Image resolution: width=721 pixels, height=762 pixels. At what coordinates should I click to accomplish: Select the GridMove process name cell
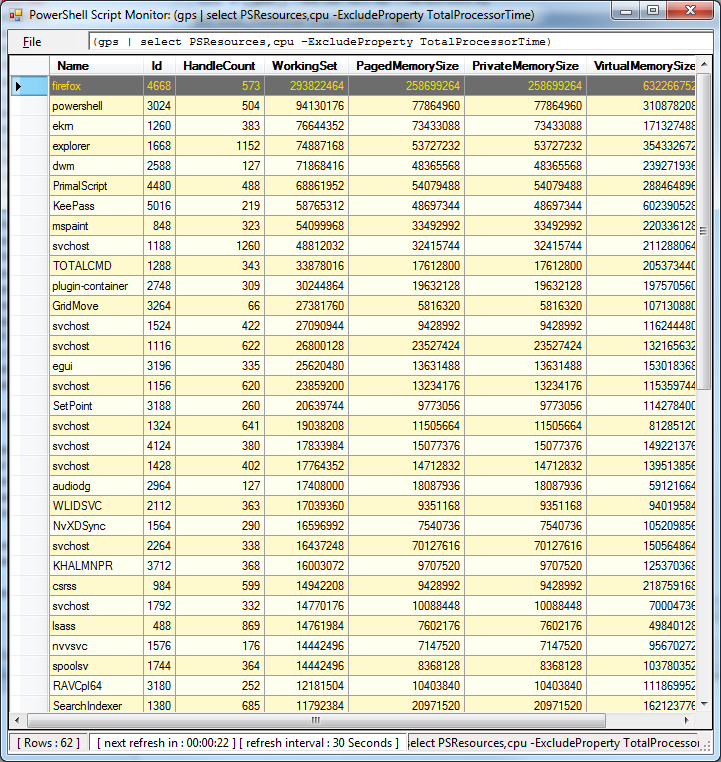click(x=96, y=306)
